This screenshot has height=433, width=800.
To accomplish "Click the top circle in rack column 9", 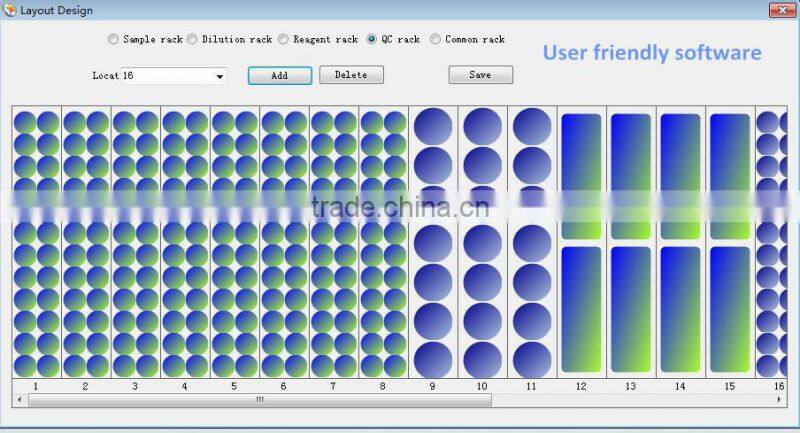I will (x=433, y=126).
